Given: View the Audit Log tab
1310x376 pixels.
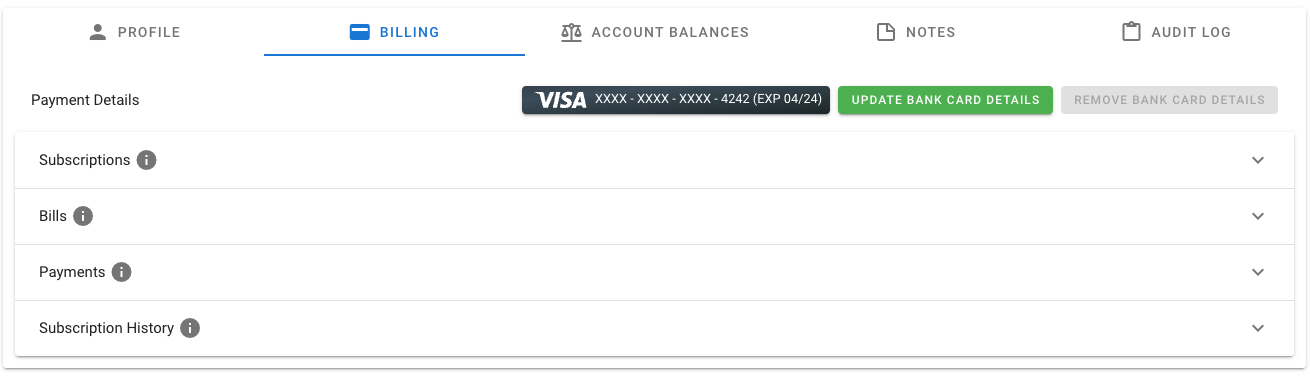Looking at the screenshot, I should (x=1176, y=32).
